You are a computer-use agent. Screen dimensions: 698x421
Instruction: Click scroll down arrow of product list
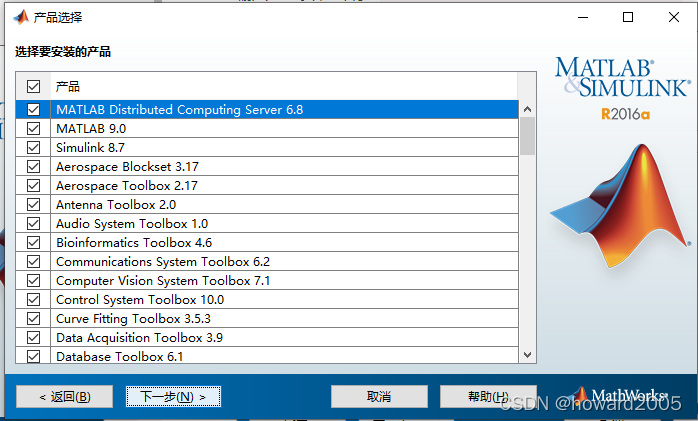(528, 355)
